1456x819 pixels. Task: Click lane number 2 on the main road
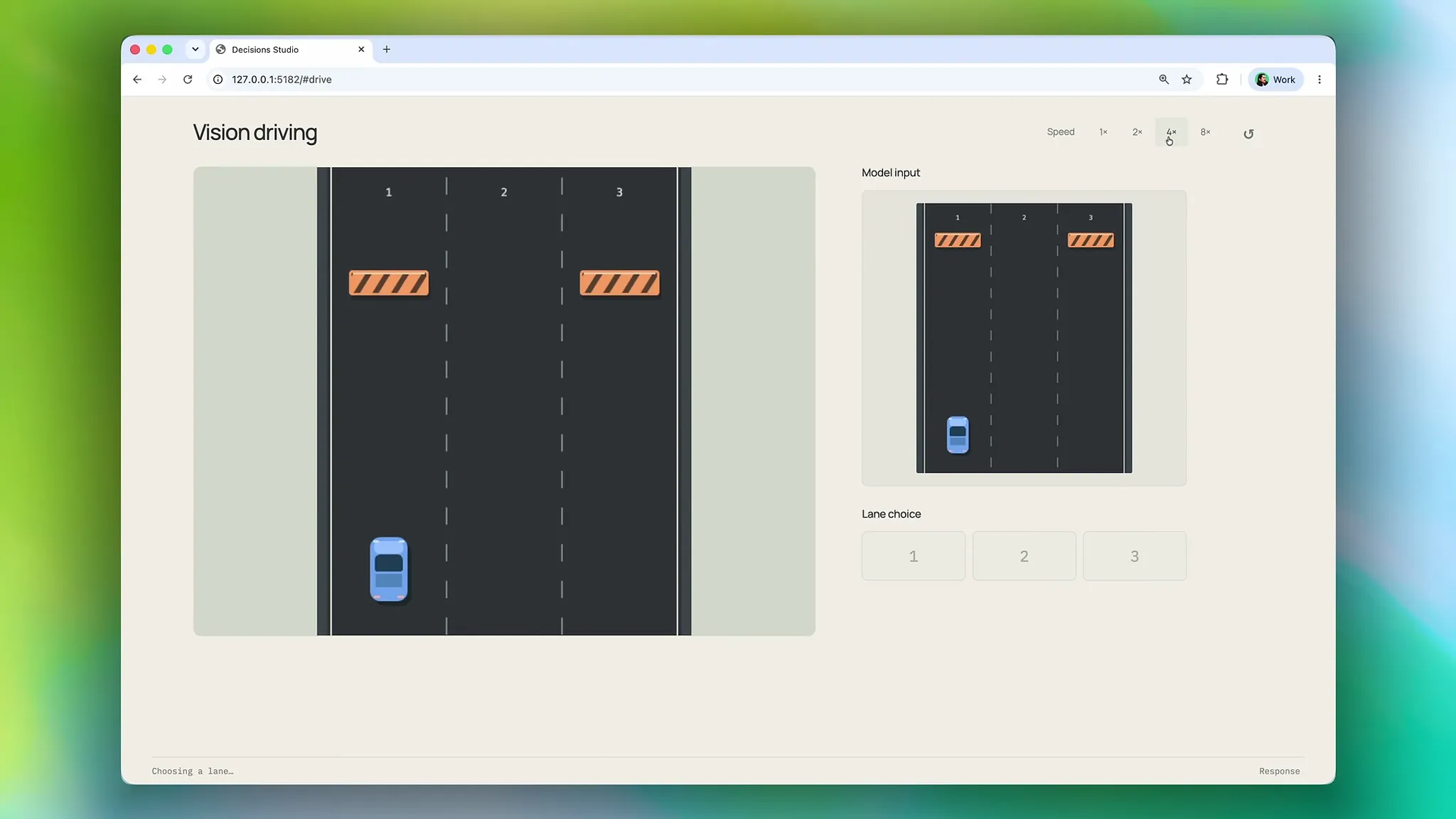click(x=504, y=192)
